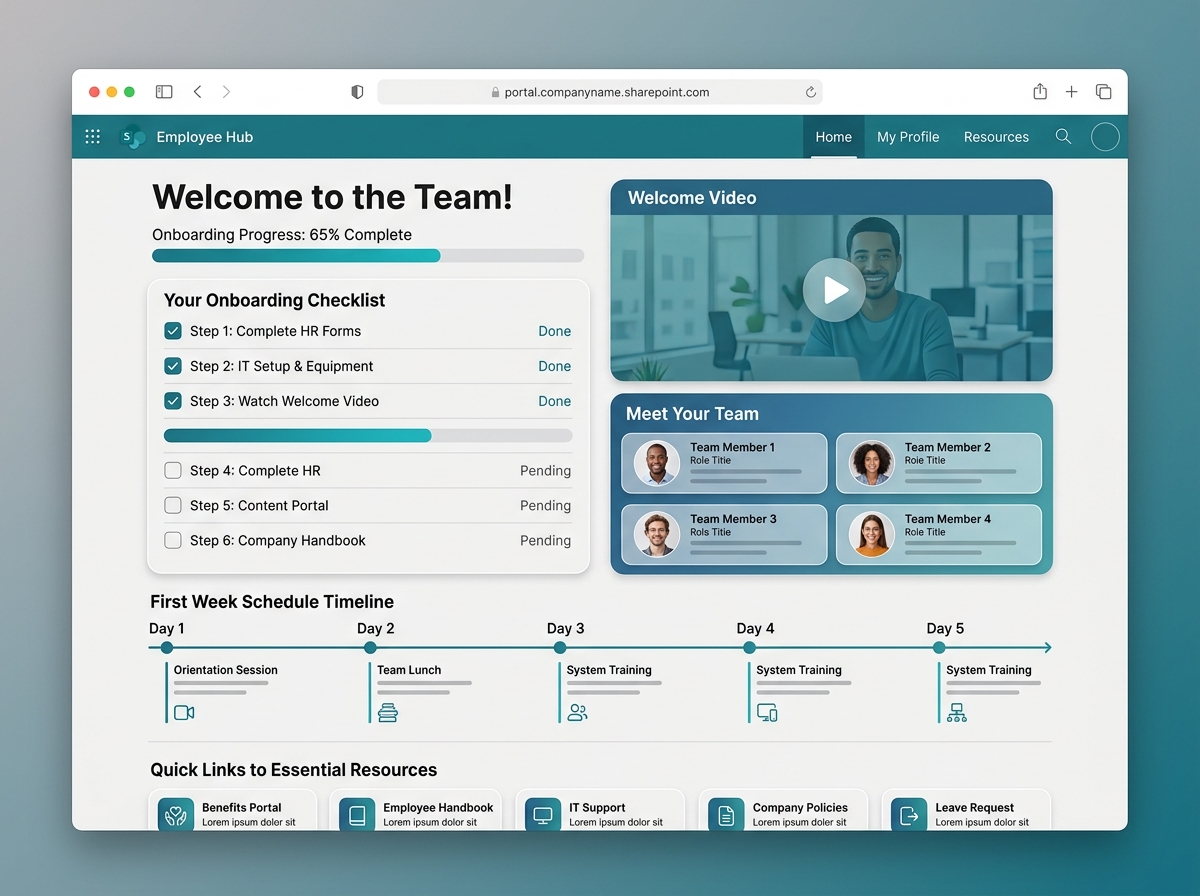
Task: Open the Resources tab
Action: coord(996,137)
